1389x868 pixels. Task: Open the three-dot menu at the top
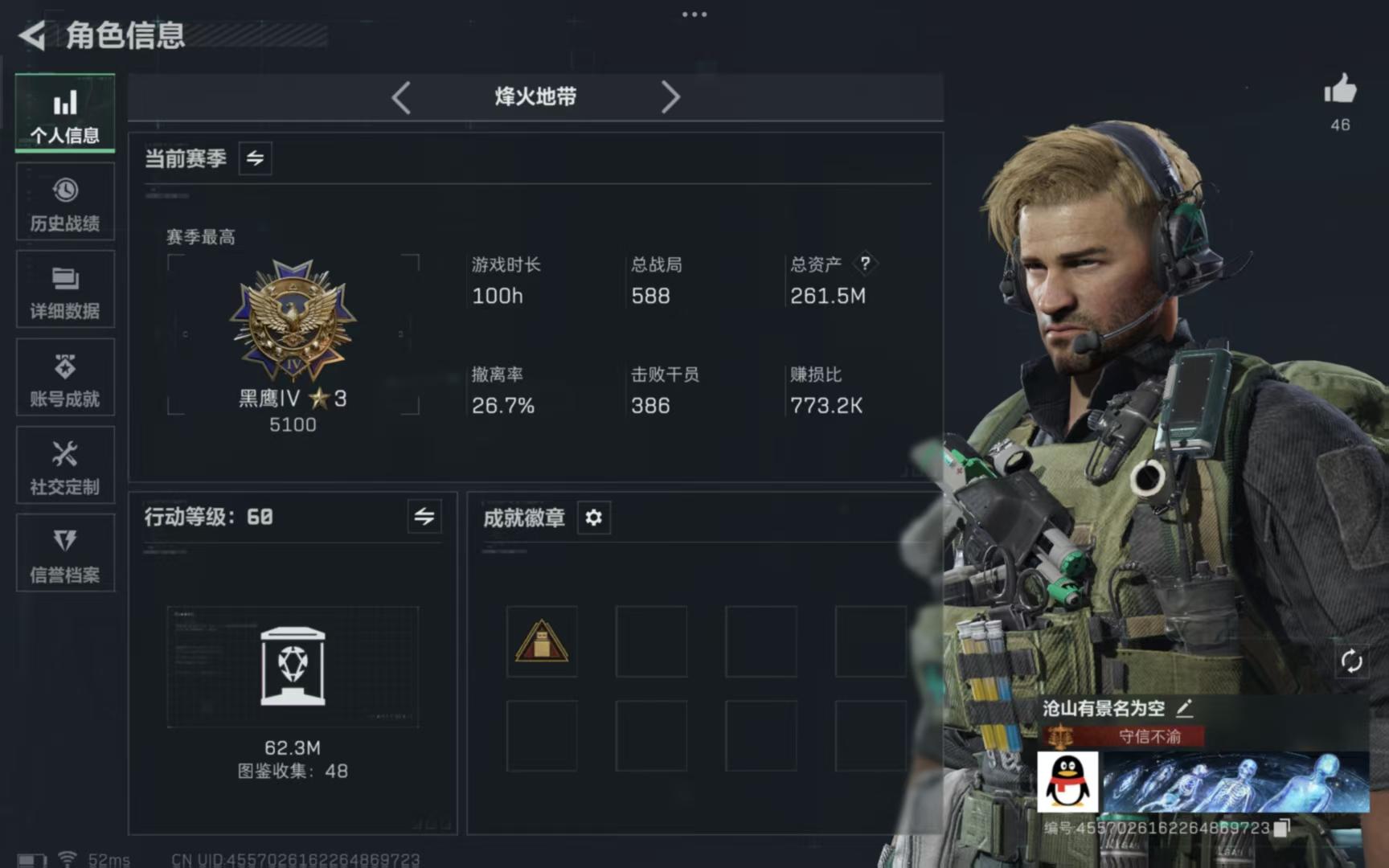tap(694, 14)
